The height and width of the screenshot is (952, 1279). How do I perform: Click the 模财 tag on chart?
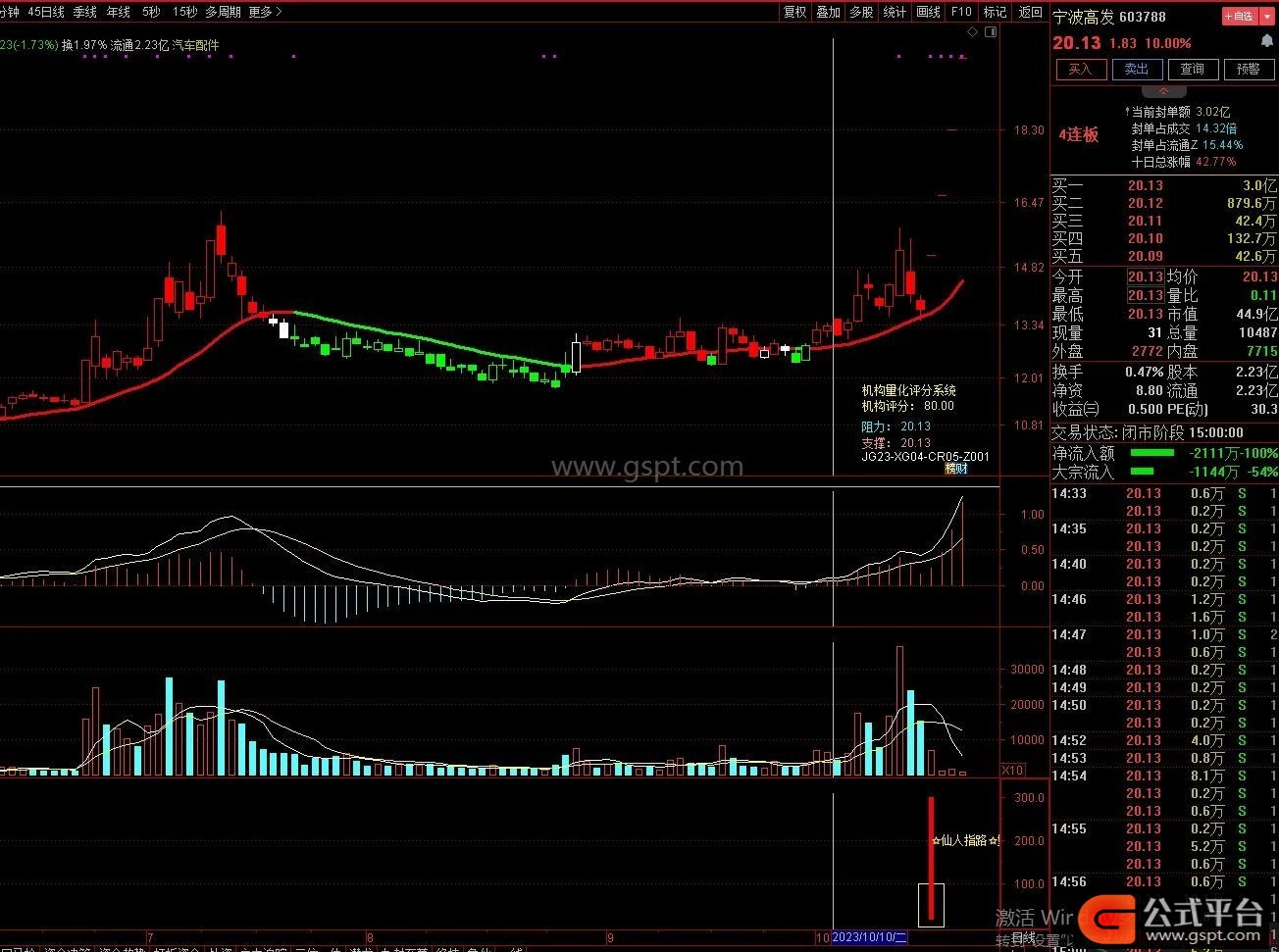[x=956, y=469]
